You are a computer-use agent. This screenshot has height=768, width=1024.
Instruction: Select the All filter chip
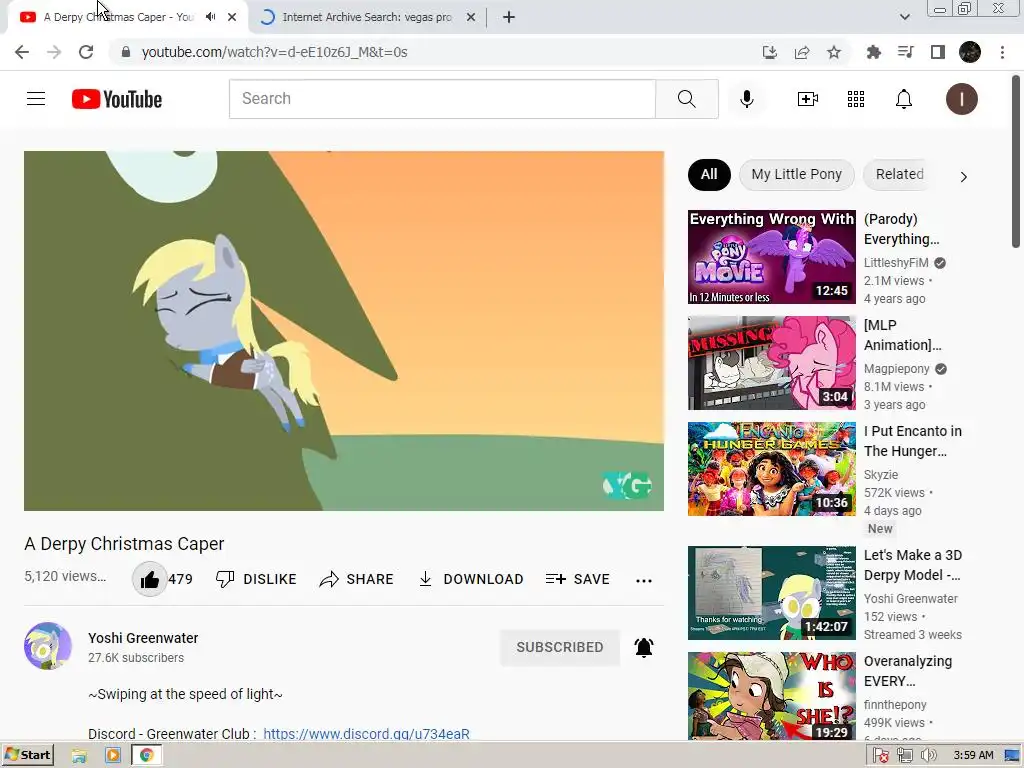click(709, 174)
